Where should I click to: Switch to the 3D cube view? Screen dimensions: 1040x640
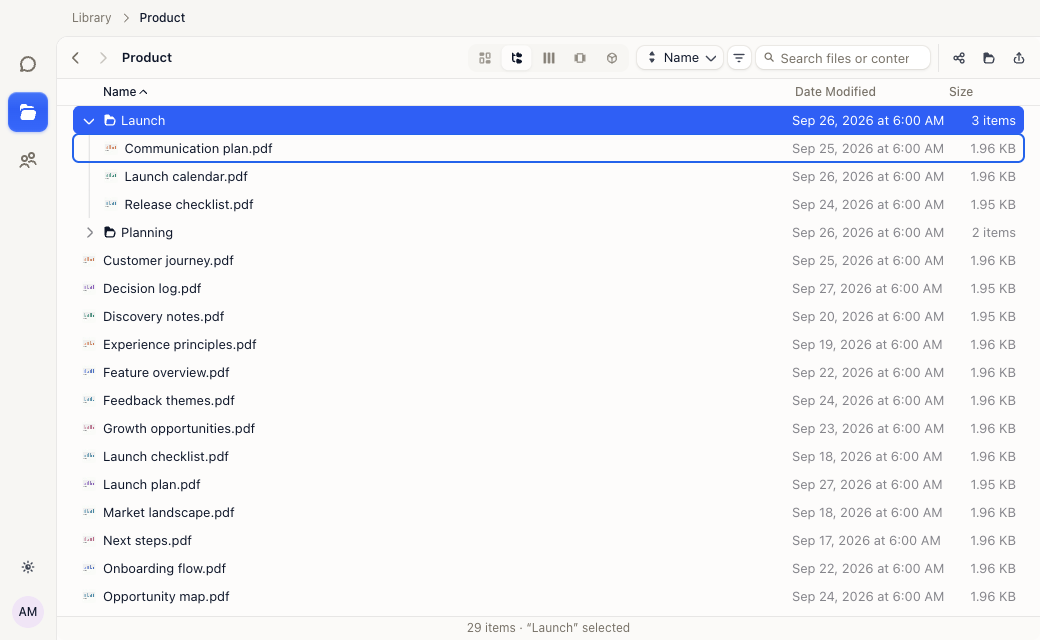(x=612, y=58)
